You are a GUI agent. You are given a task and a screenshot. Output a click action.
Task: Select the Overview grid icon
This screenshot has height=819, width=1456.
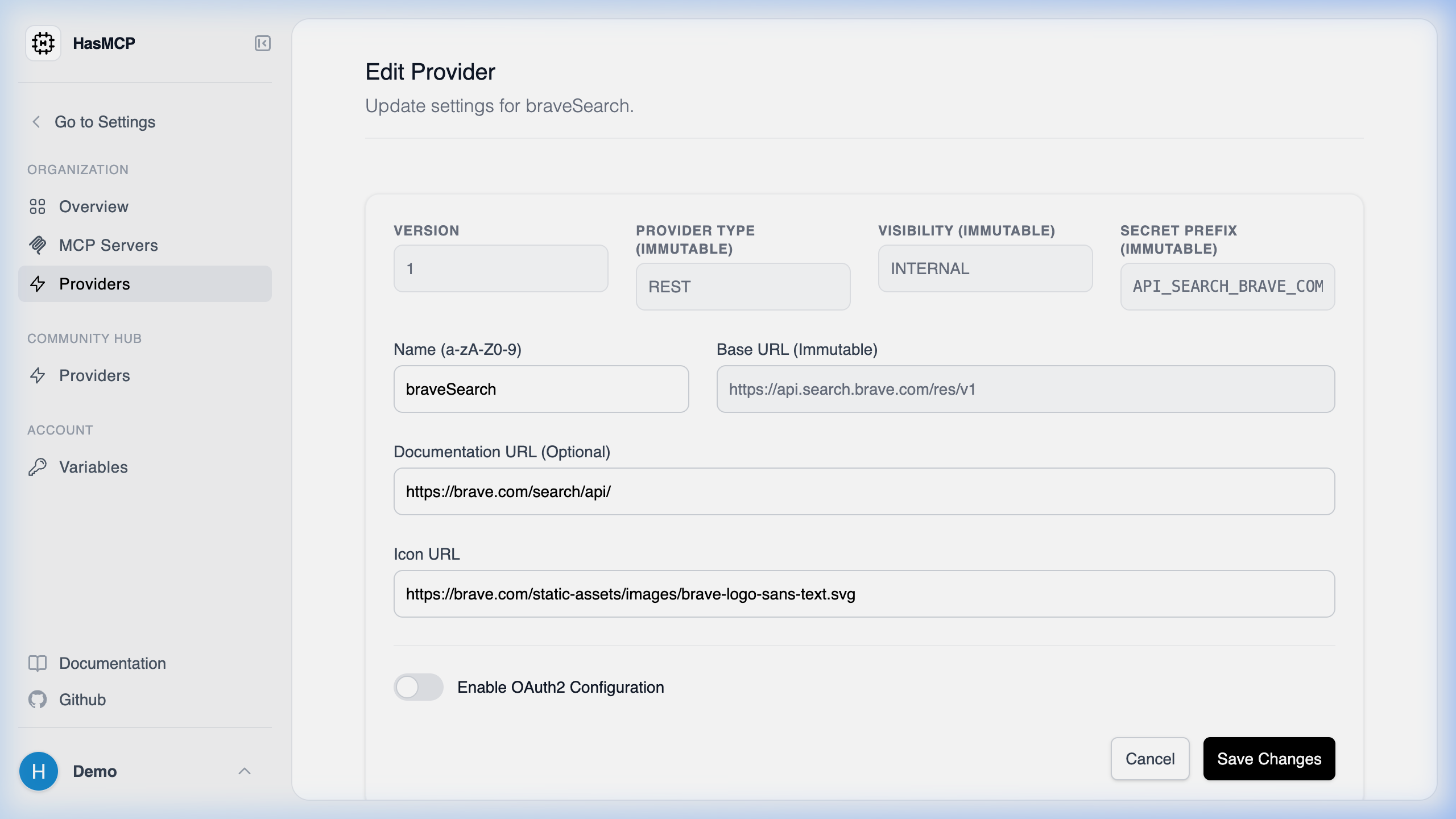[x=38, y=206]
